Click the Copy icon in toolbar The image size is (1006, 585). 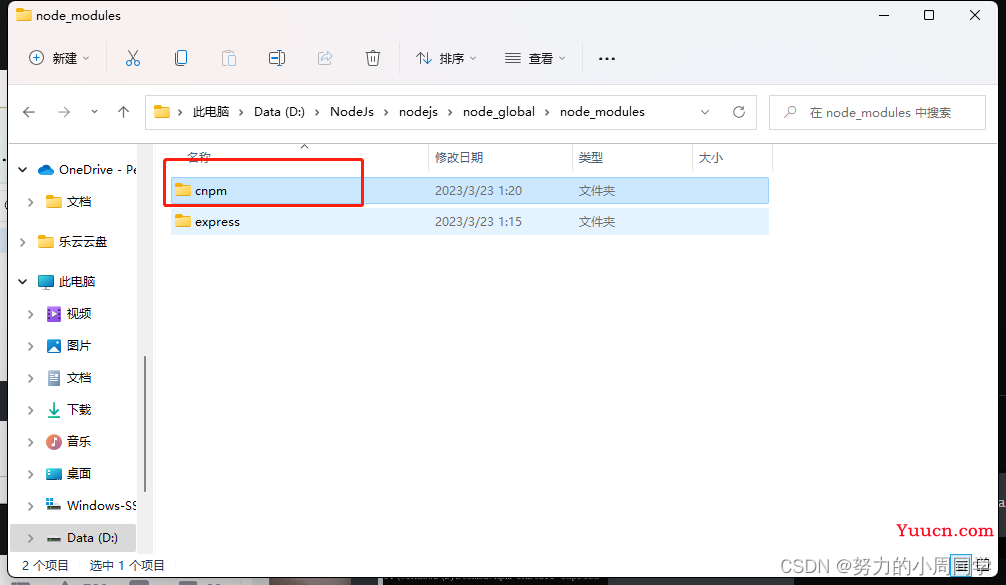(x=181, y=58)
